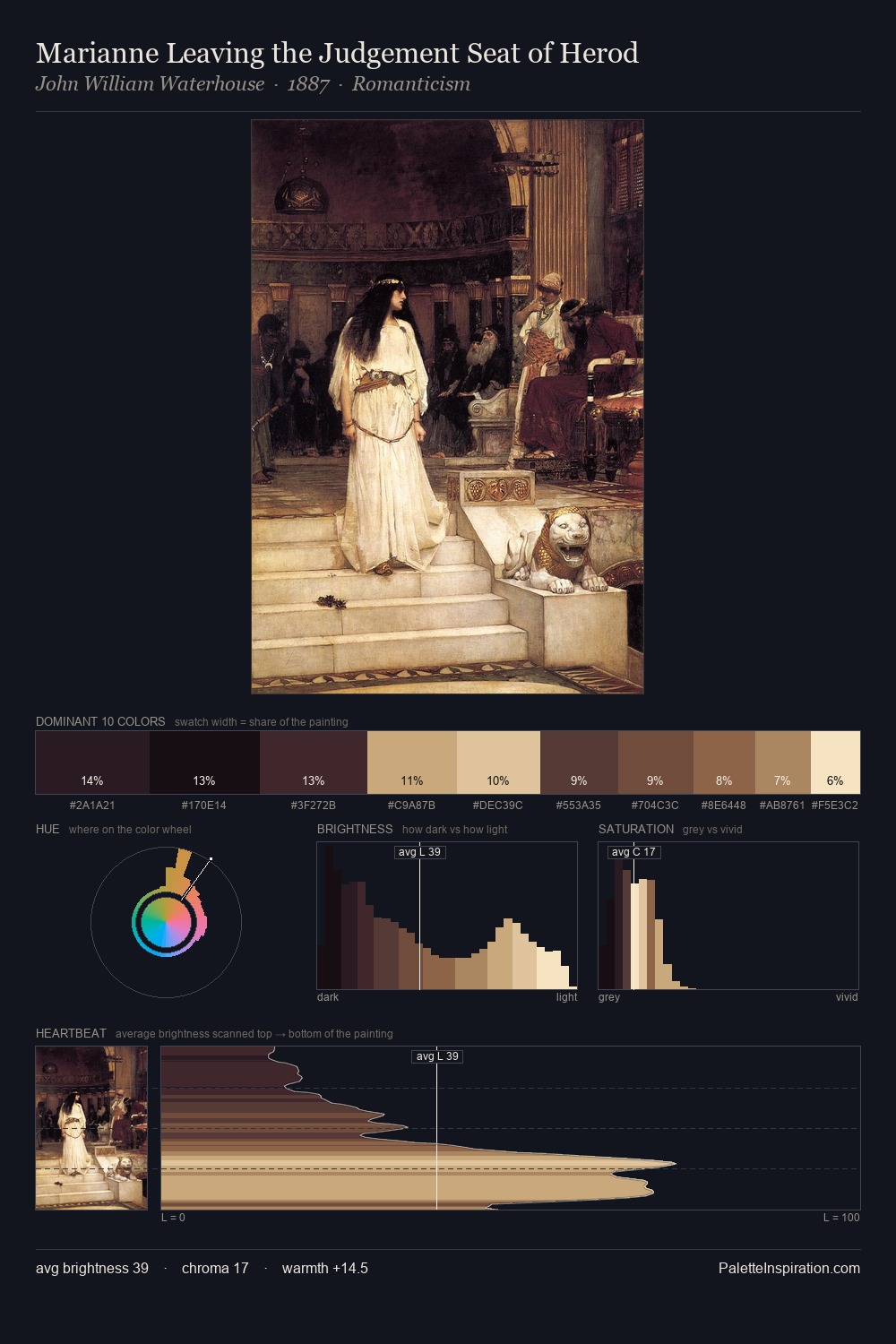
Task: Click the BRIGHTNESS section heading
Action: (355, 829)
